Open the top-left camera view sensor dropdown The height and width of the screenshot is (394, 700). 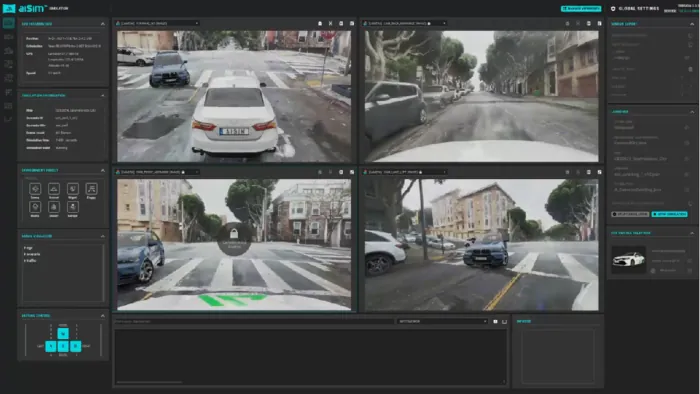(157, 23)
